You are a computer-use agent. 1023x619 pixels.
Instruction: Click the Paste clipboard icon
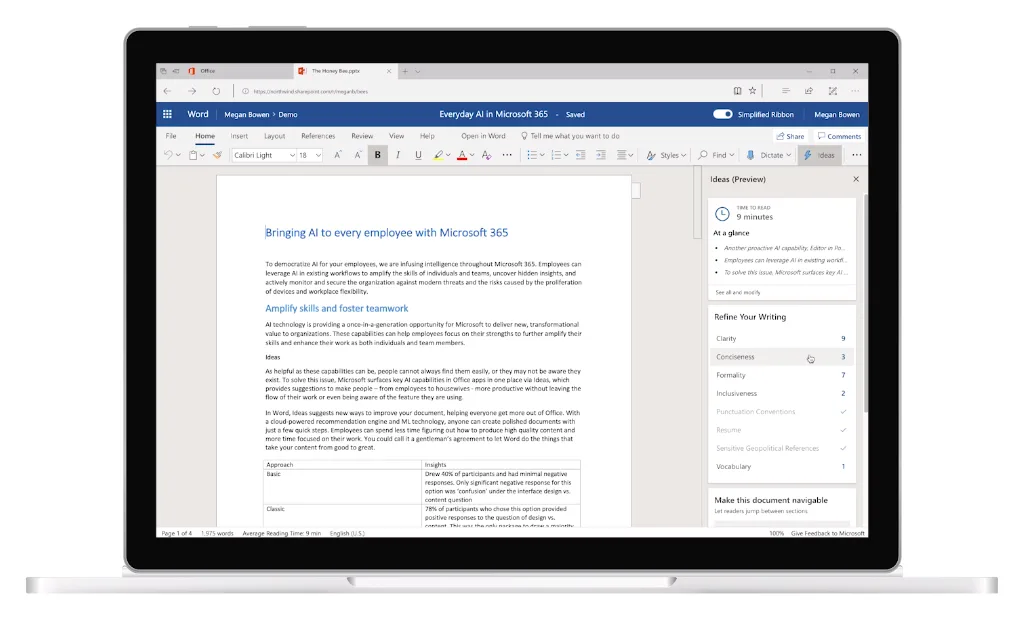coord(193,155)
